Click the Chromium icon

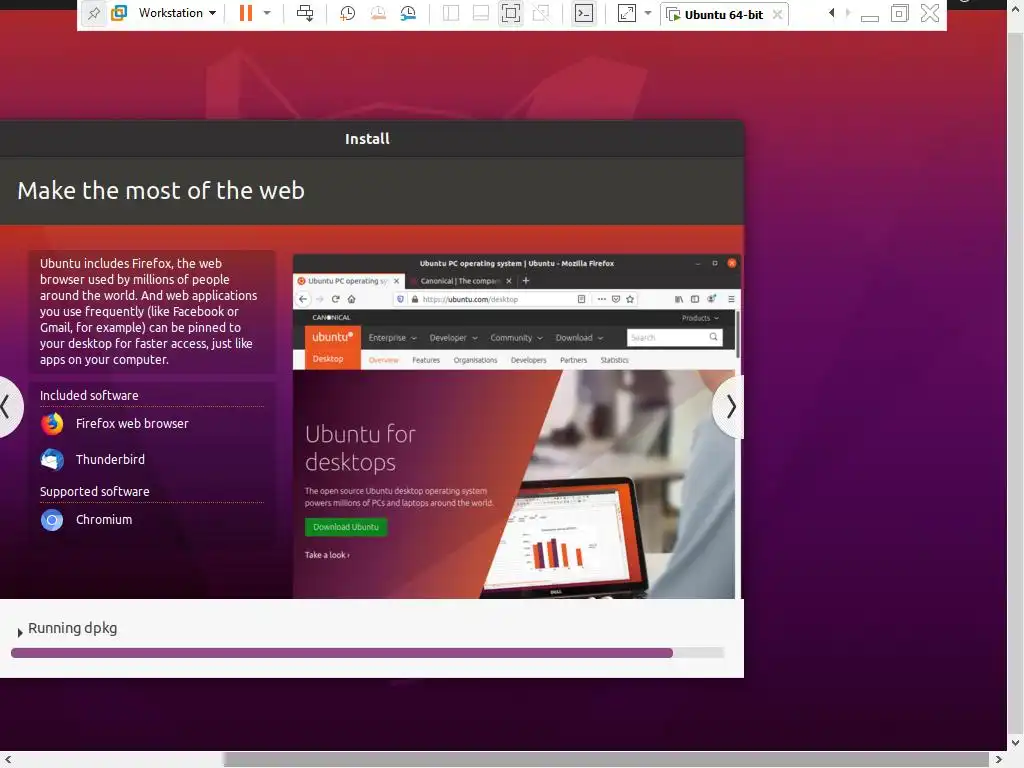point(52,520)
